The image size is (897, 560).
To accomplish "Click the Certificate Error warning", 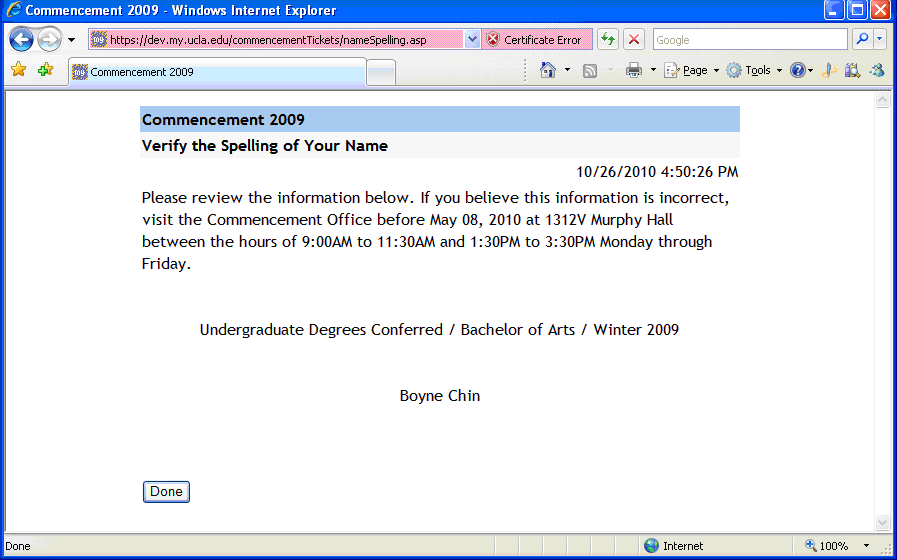I will pyautogui.click(x=533, y=40).
